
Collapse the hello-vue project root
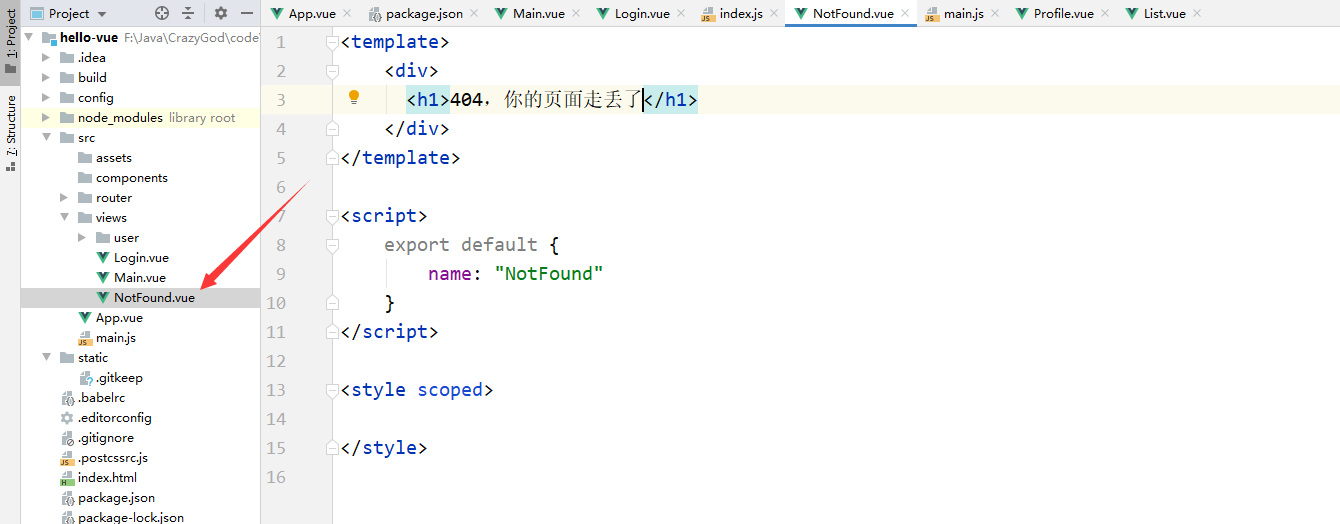click(x=28, y=37)
